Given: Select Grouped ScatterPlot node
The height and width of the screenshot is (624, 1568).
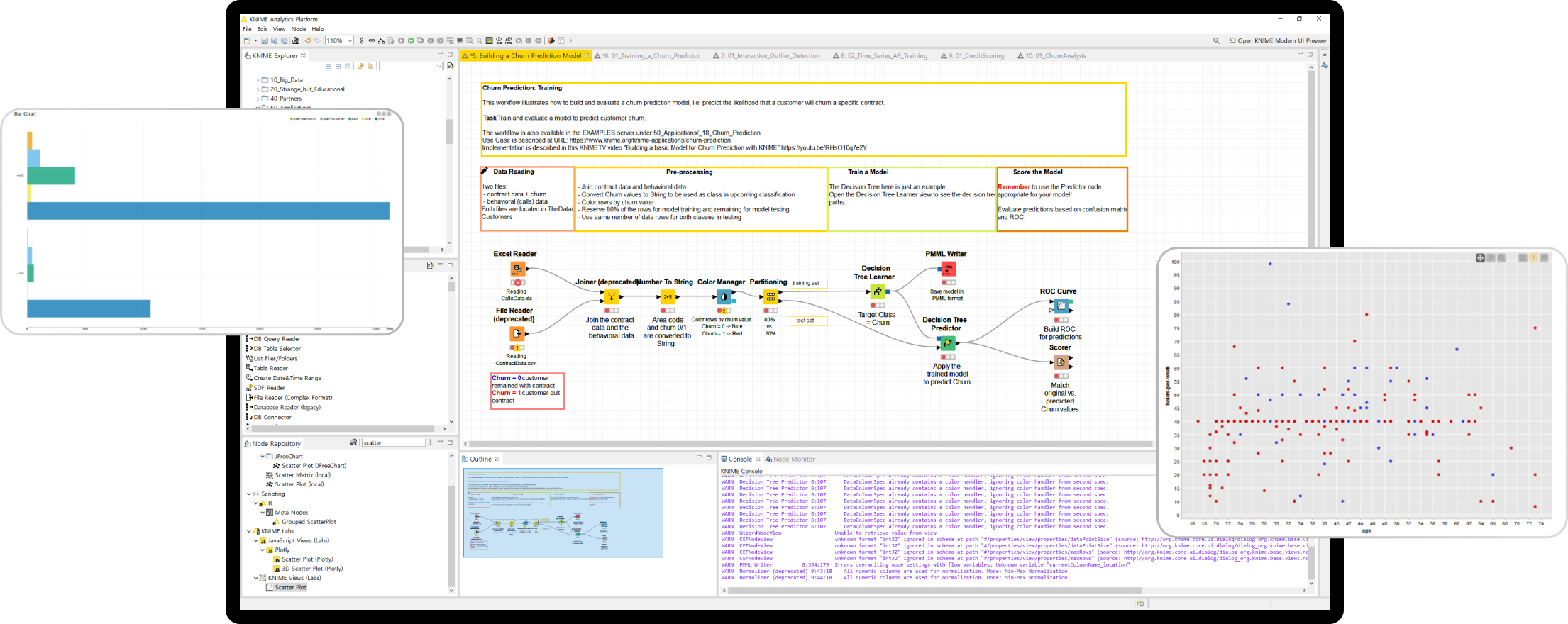Looking at the screenshot, I should (304, 522).
